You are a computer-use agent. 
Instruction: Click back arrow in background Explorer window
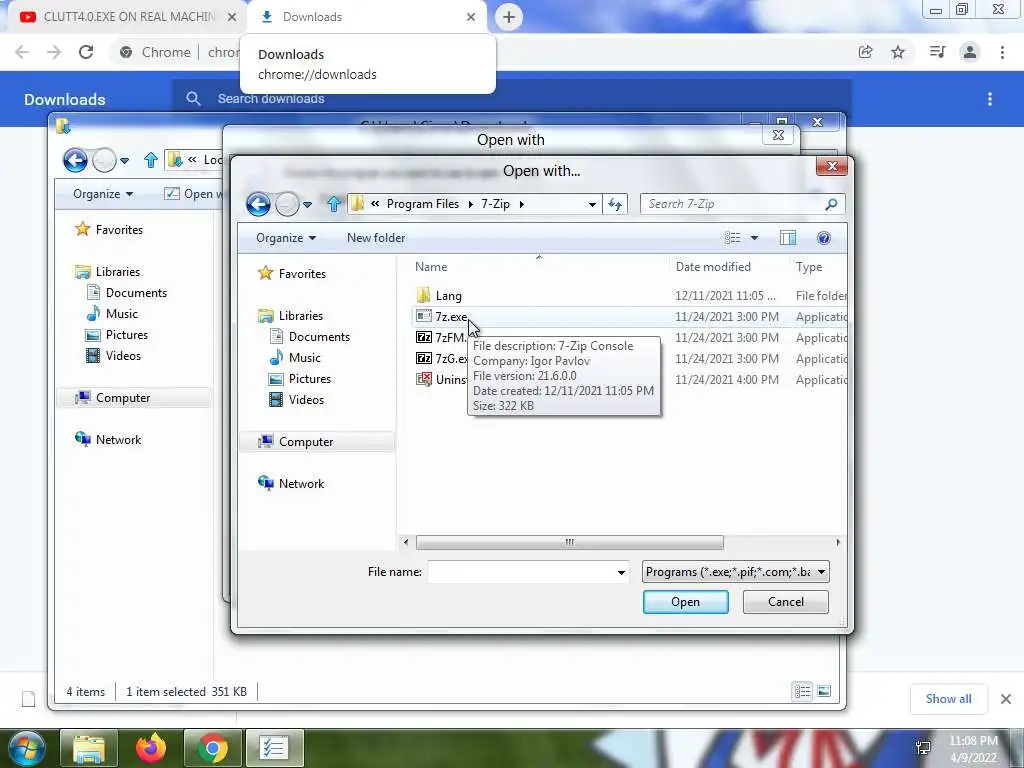pos(75,160)
